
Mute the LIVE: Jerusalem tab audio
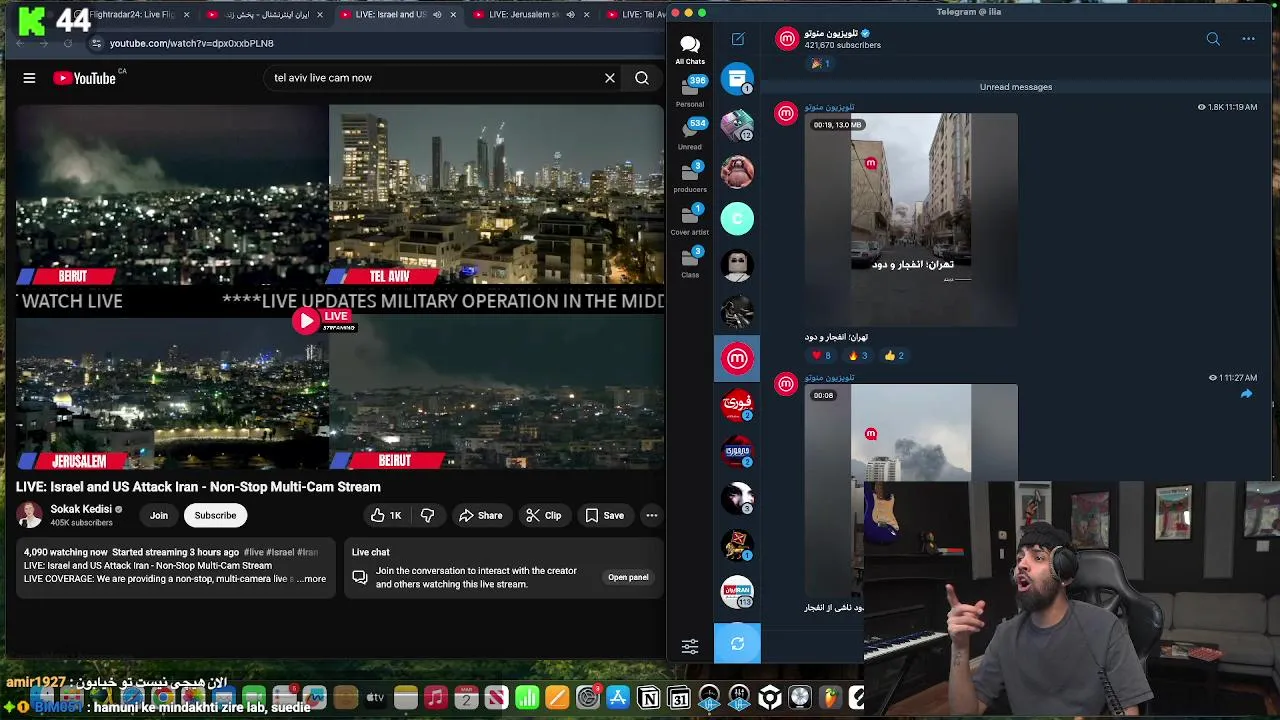(x=570, y=15)
